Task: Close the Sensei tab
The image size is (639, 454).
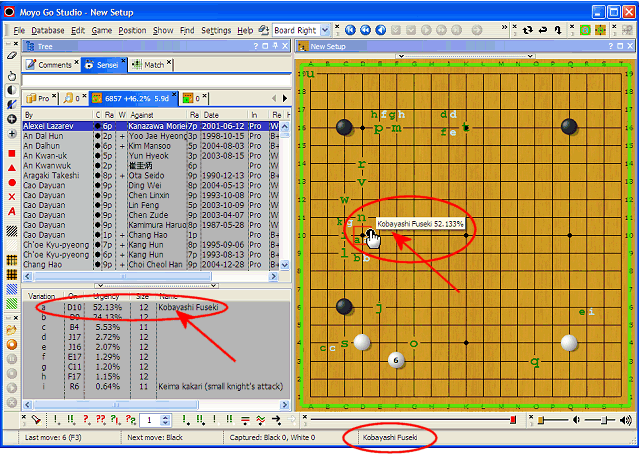Action: point(123,61)
